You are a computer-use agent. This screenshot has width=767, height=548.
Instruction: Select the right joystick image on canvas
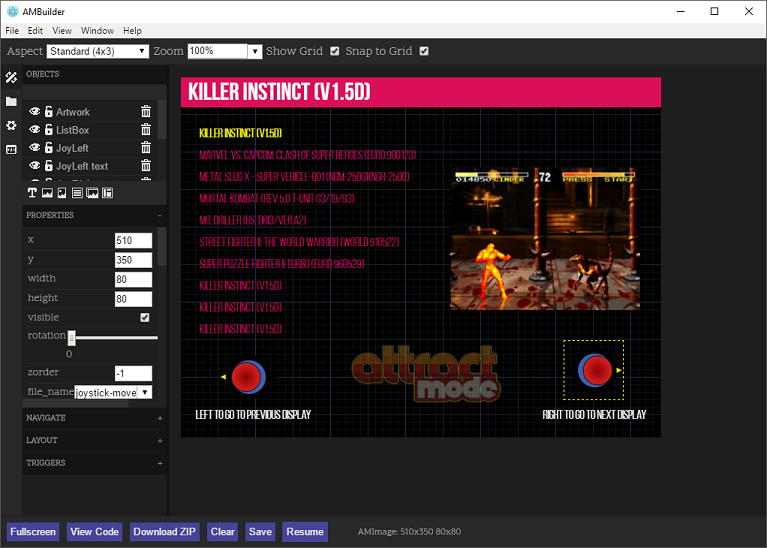tap(593, 370)
